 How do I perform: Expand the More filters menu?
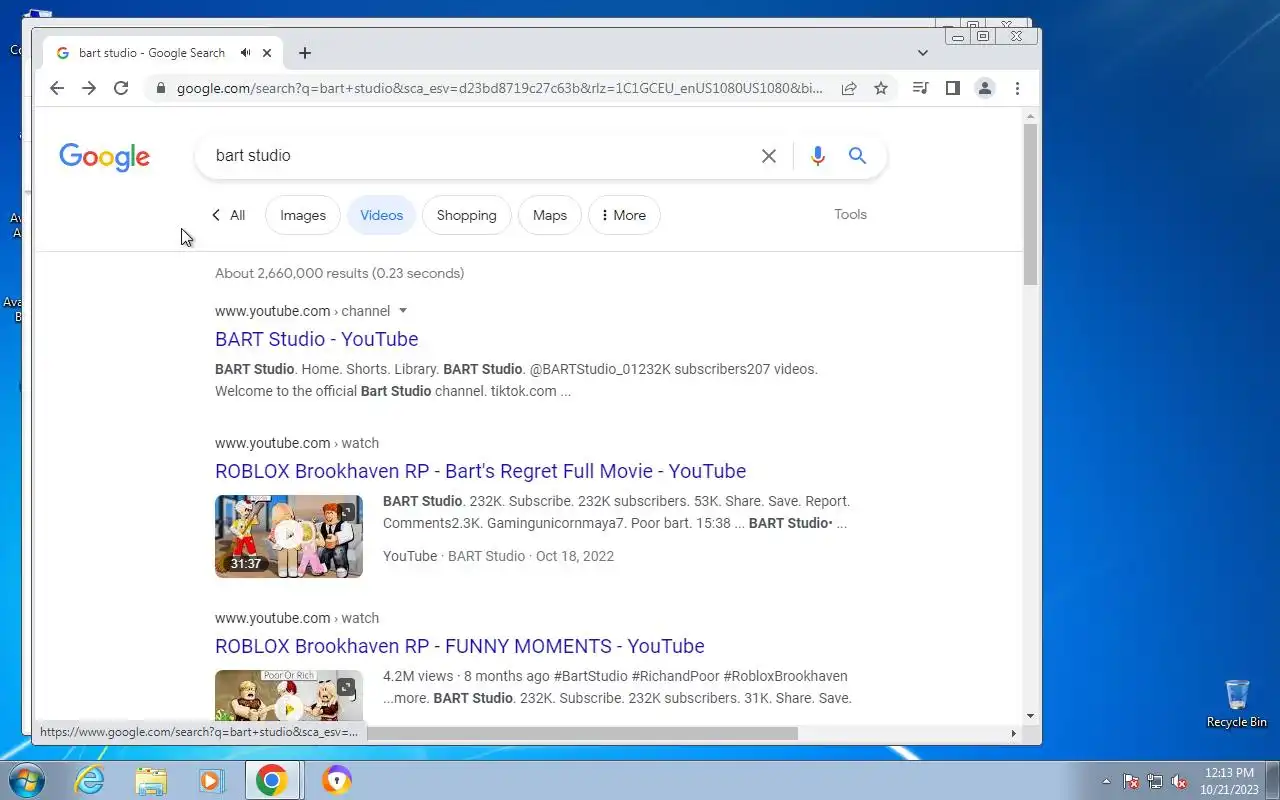[624, 215]
